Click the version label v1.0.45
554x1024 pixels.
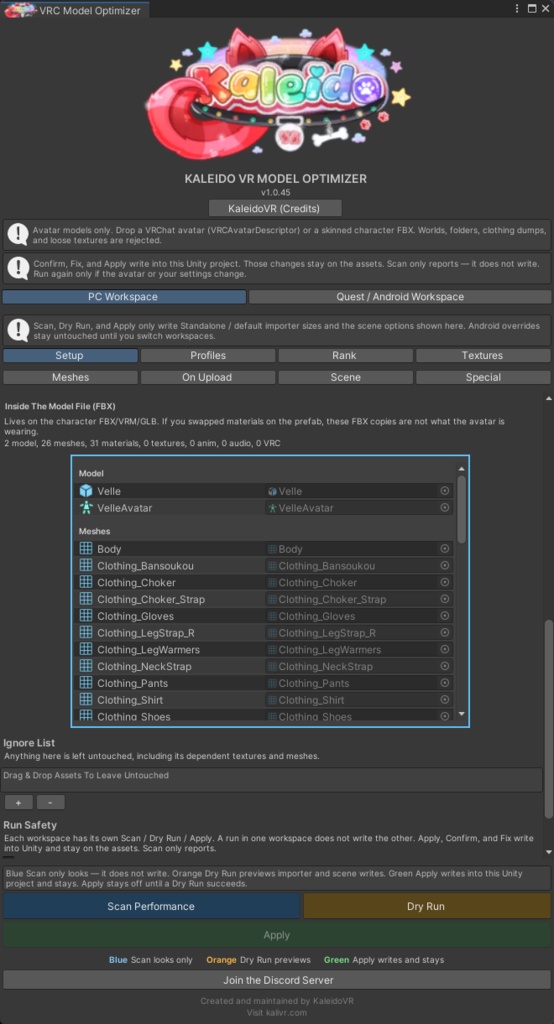(275, 193)
